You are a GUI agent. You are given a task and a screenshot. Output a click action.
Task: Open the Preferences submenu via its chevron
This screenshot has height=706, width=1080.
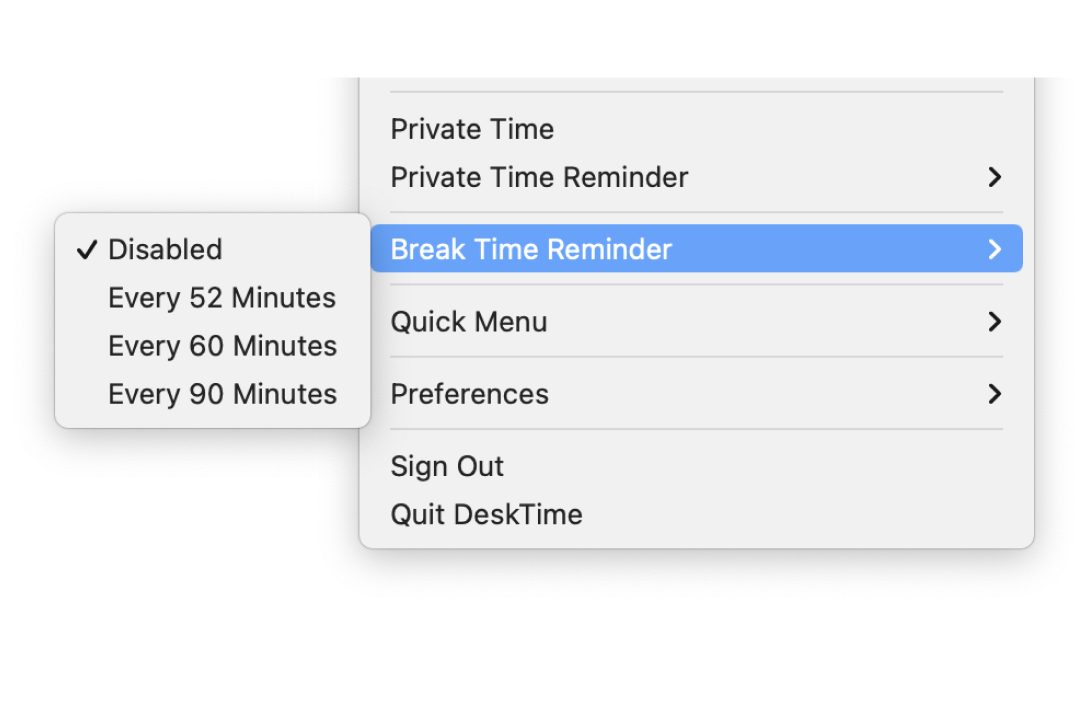coord(994,394)
